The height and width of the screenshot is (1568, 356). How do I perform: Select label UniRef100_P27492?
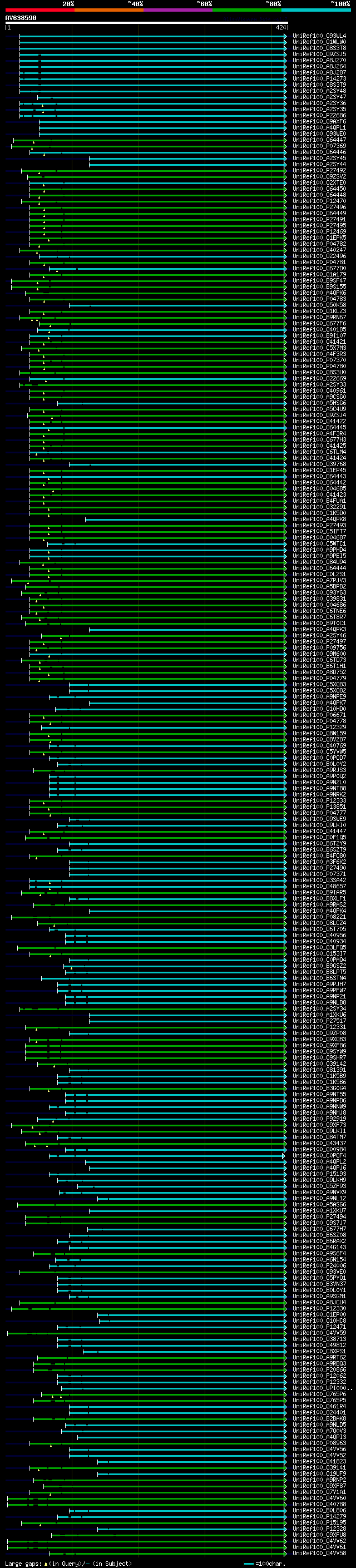point(319,170)
